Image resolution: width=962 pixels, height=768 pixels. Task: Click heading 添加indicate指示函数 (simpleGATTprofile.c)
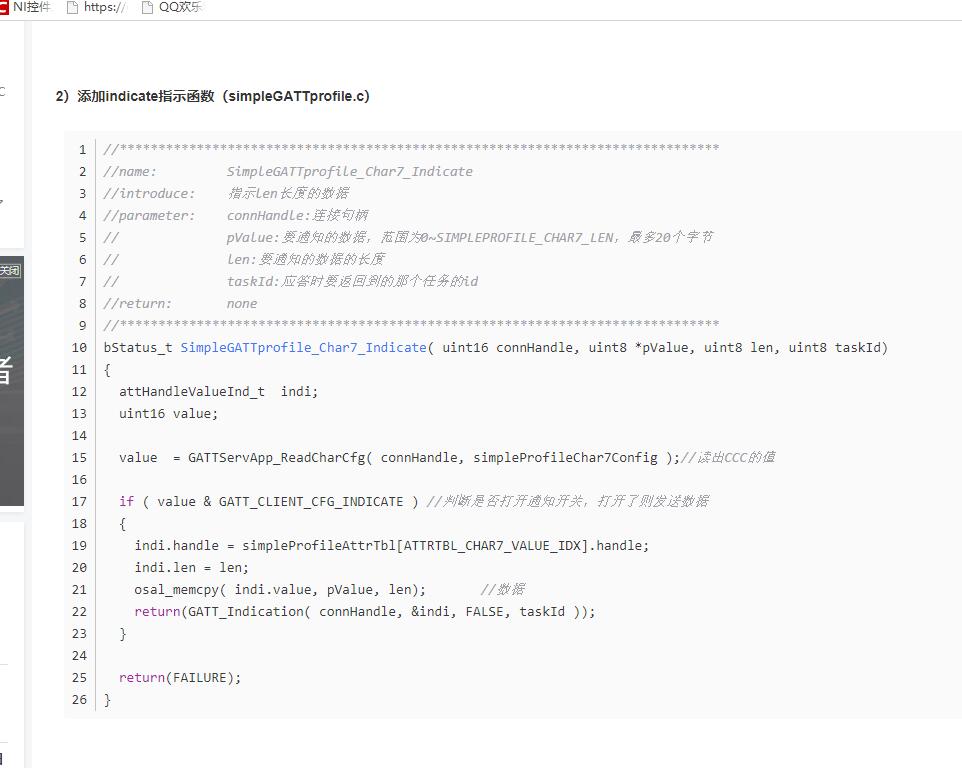tap(212, 96)
